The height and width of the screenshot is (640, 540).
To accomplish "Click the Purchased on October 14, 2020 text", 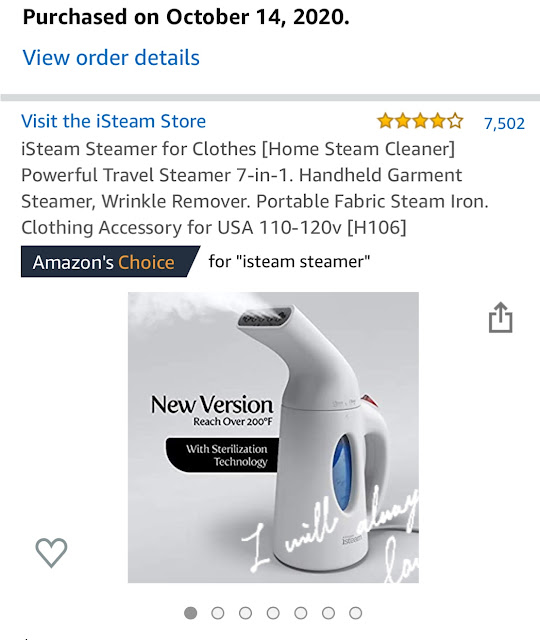I will pos(186,17).
